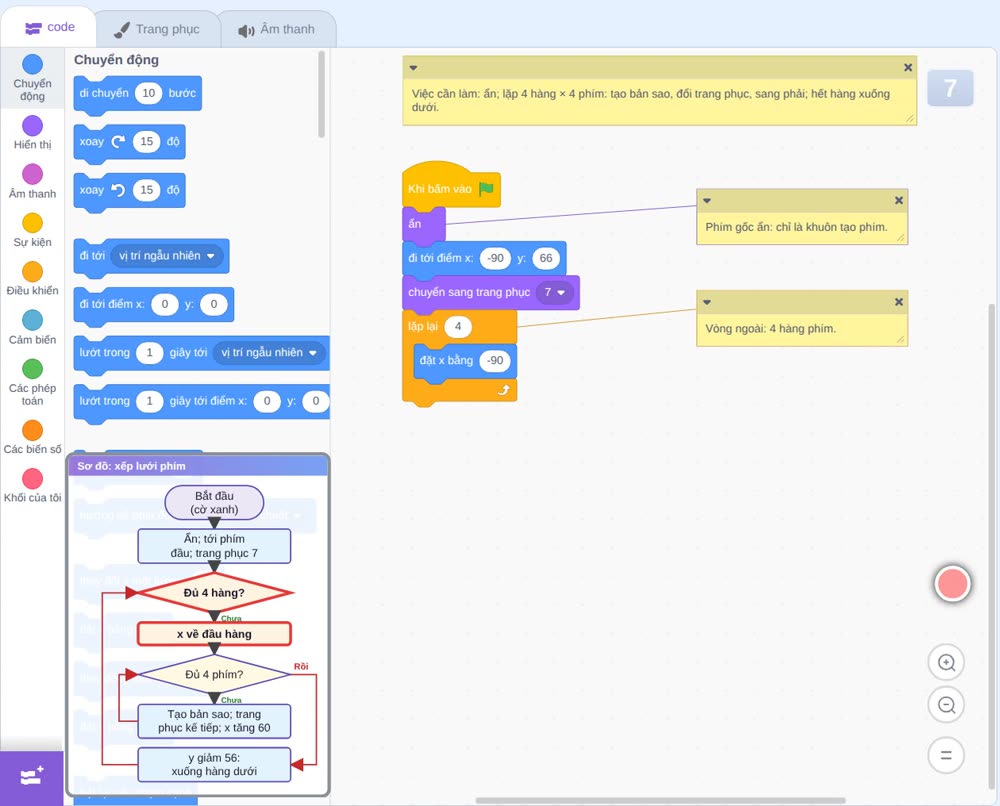Collapse the 'Vòng ngoài: 4 hàng phím' comment
The image size is (1000, 806).
tap(707, 302)
